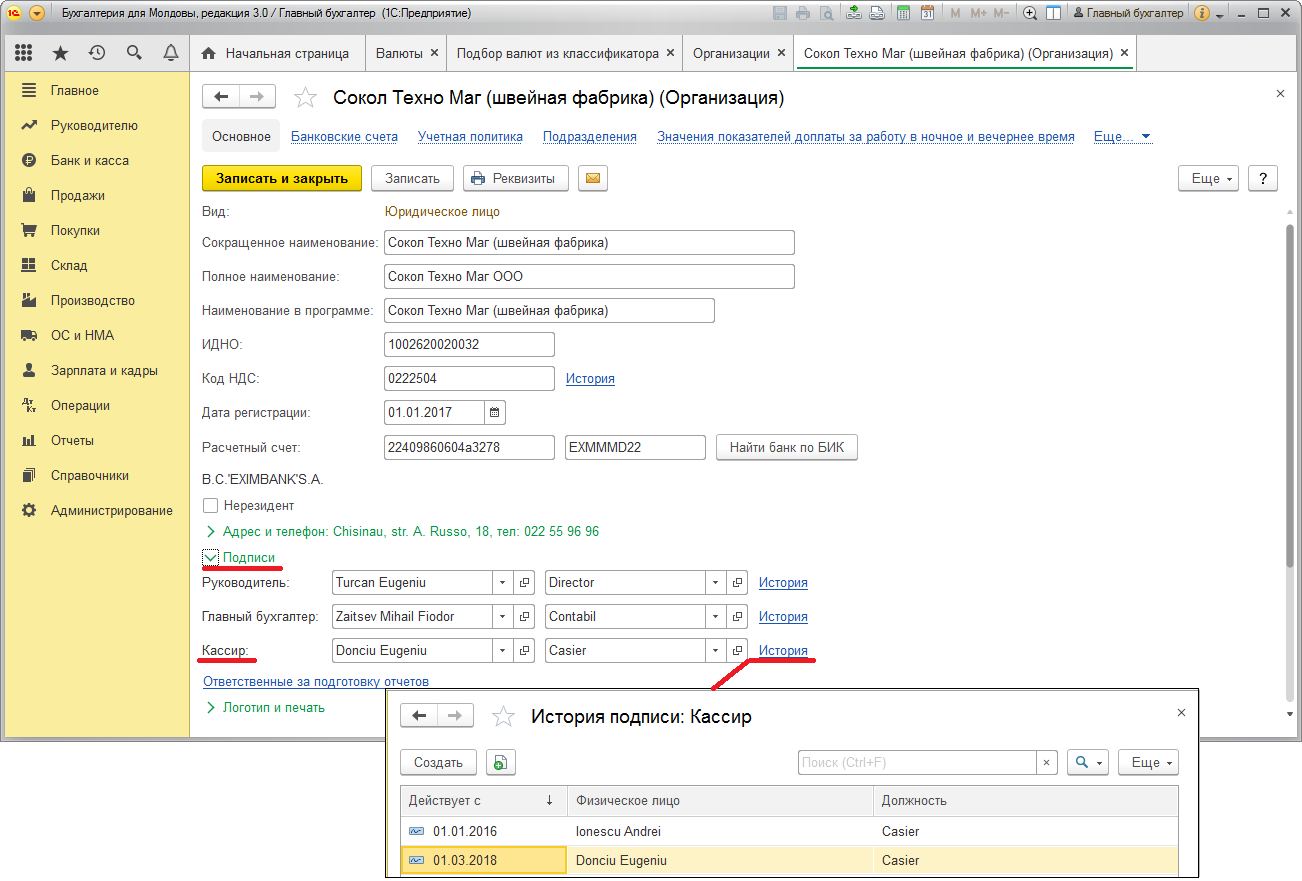The height and width of the screenshot is (881, 1302).
Task: Click Записать и закрыть button
Action: (282, 178)
